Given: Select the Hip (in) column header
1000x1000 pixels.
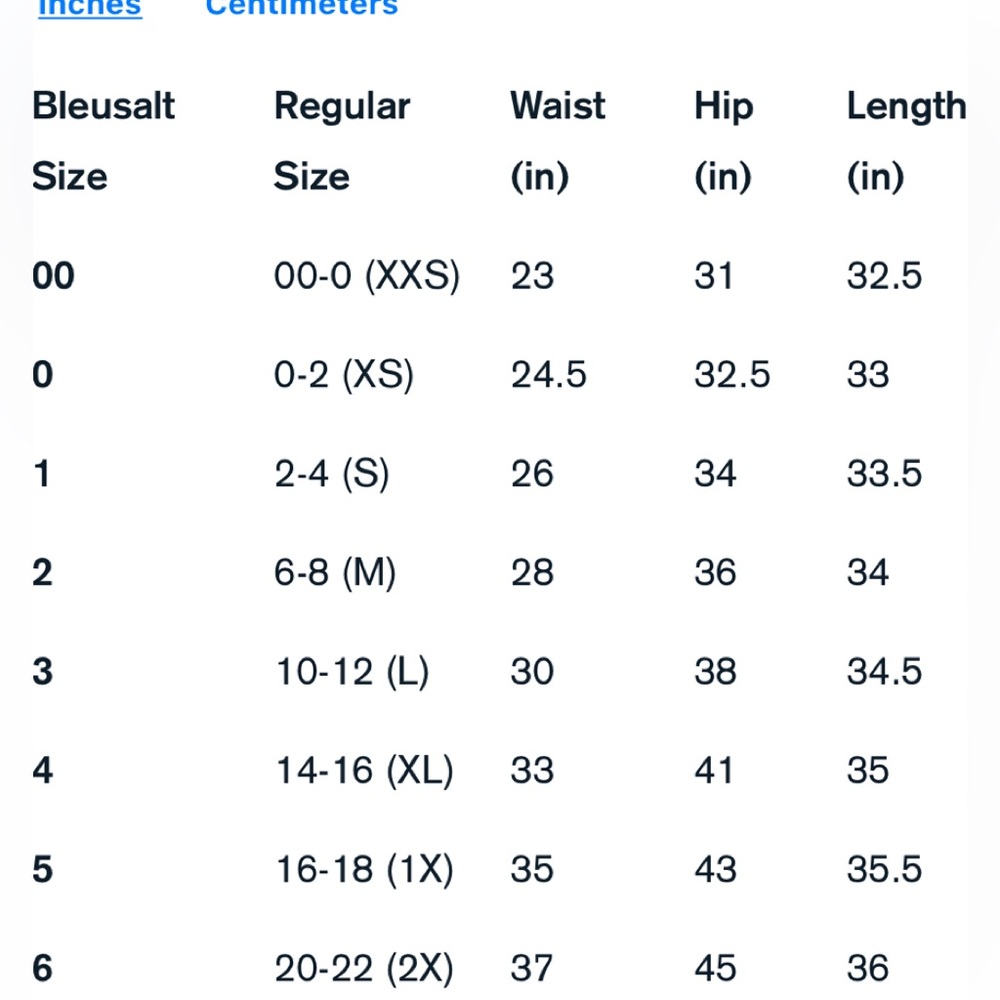Looking at the screenshot, I should tap(723, 141).
